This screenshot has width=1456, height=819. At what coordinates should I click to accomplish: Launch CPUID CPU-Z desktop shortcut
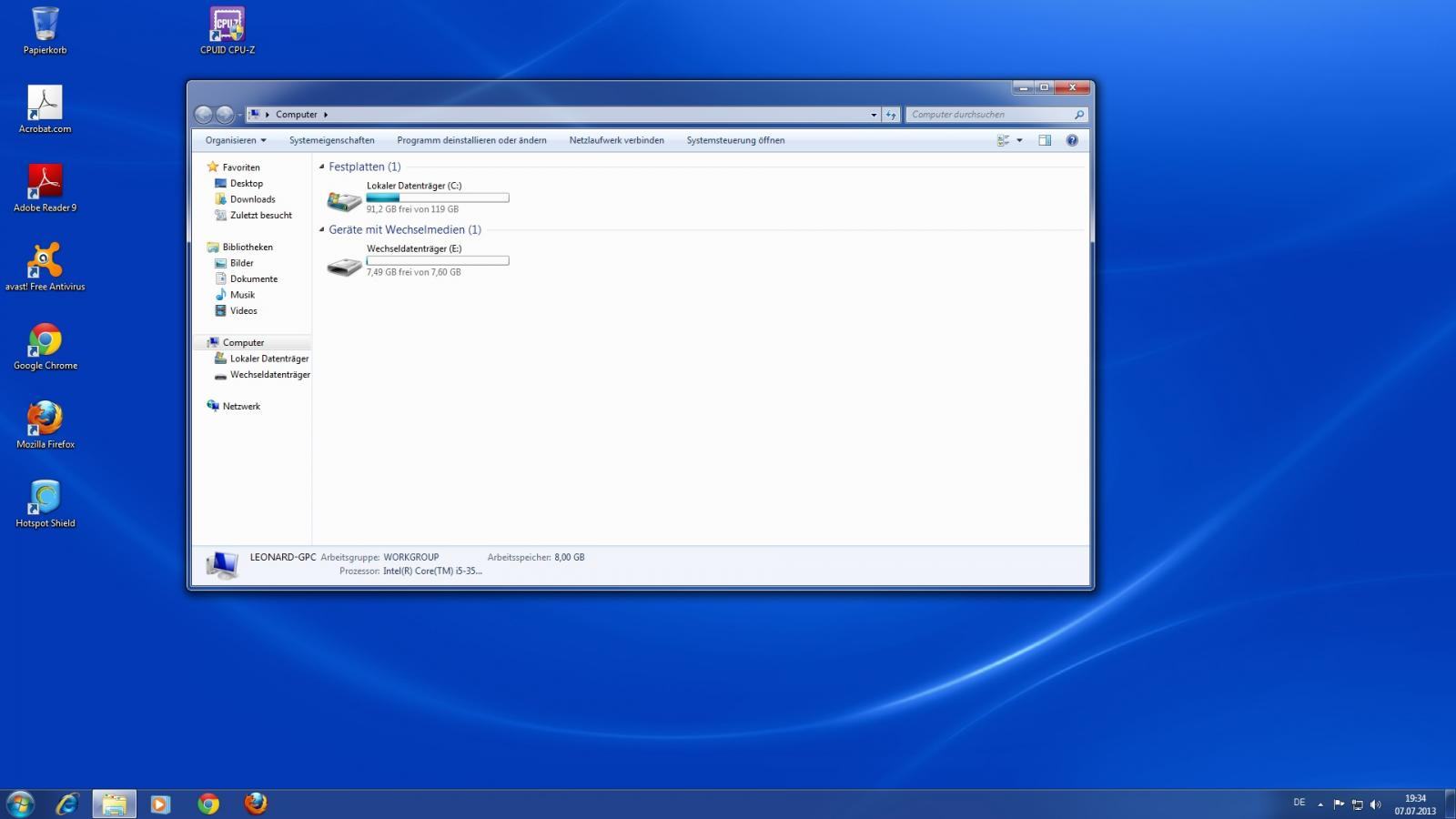pos(227,30)
